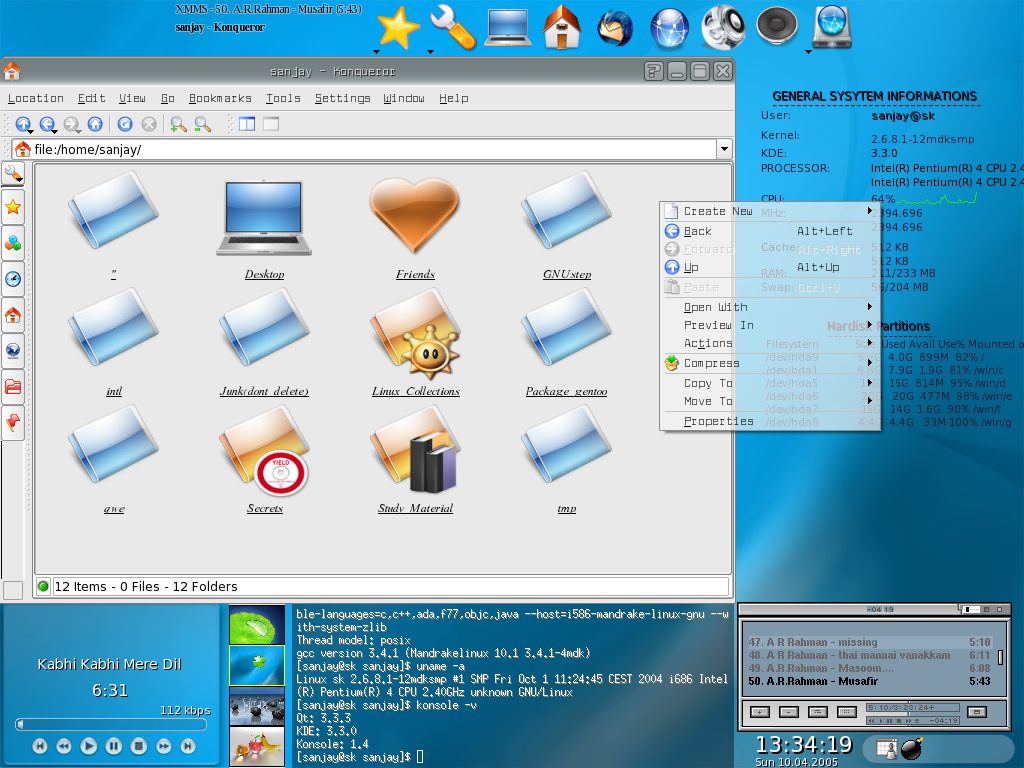Click the speaker icon in top panel

coord(777,26)
